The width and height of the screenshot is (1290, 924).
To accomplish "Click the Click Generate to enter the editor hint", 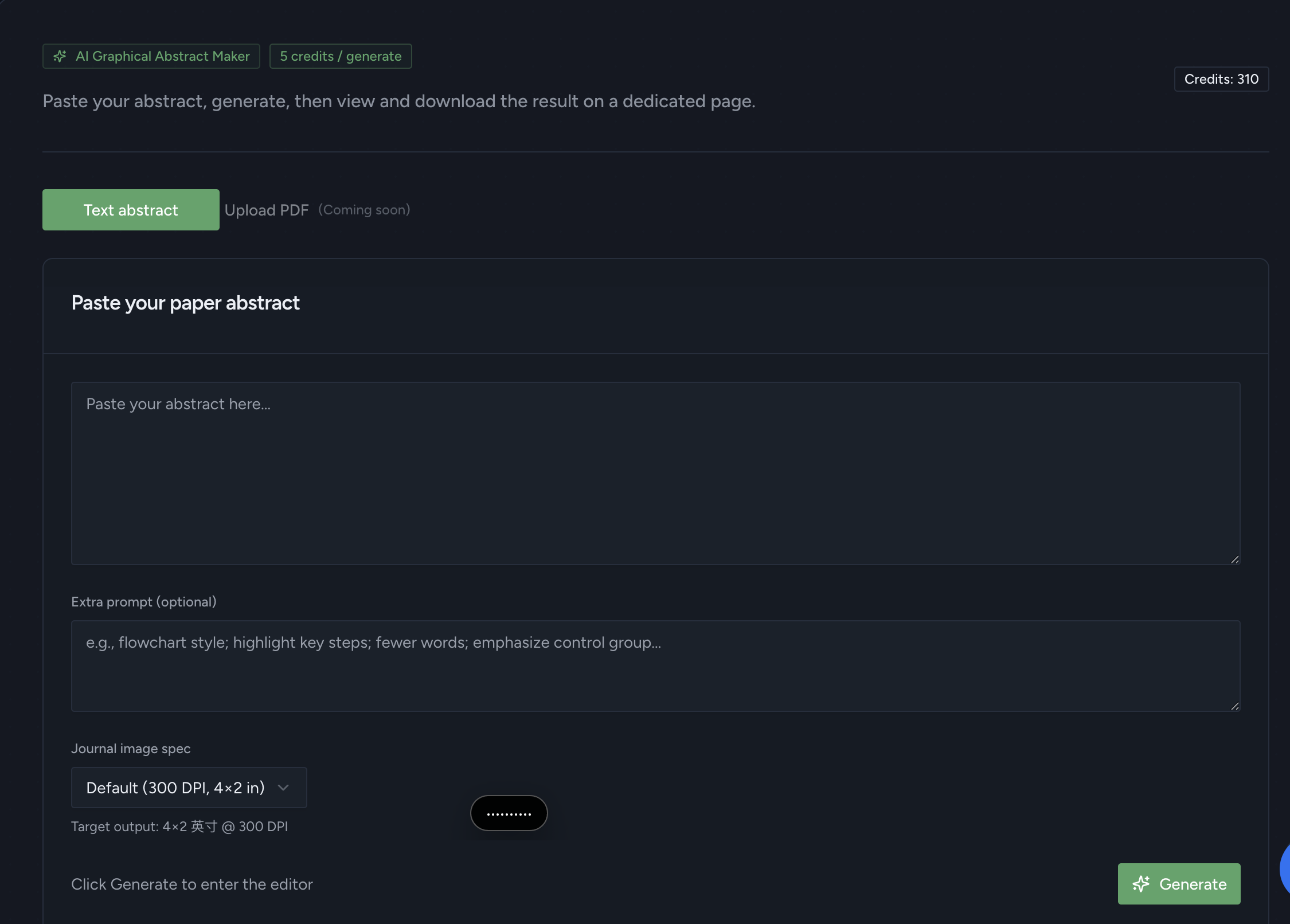I will (192, 884).
